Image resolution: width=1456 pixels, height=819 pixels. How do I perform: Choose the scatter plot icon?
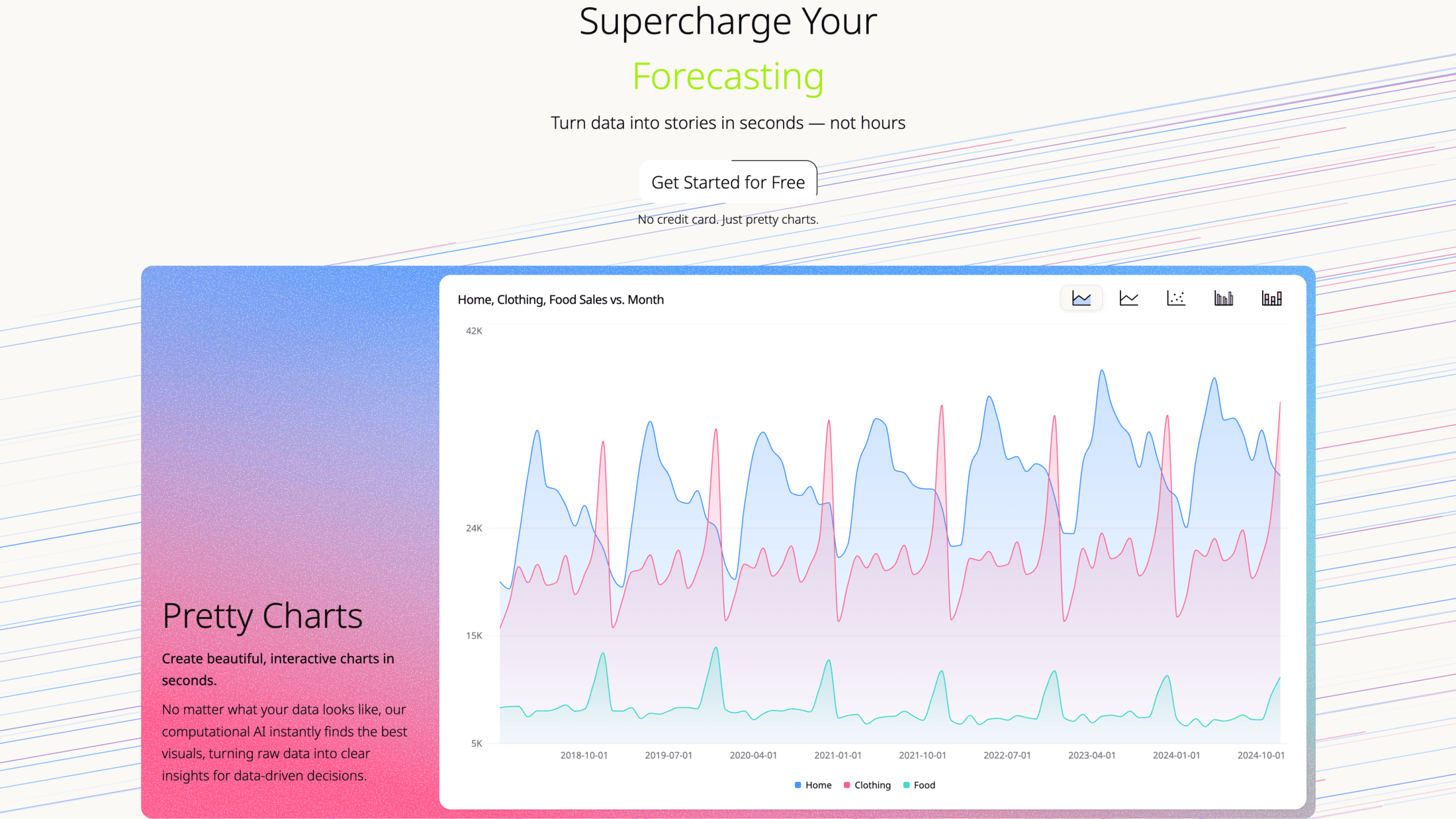click(x=1176, y=298)
